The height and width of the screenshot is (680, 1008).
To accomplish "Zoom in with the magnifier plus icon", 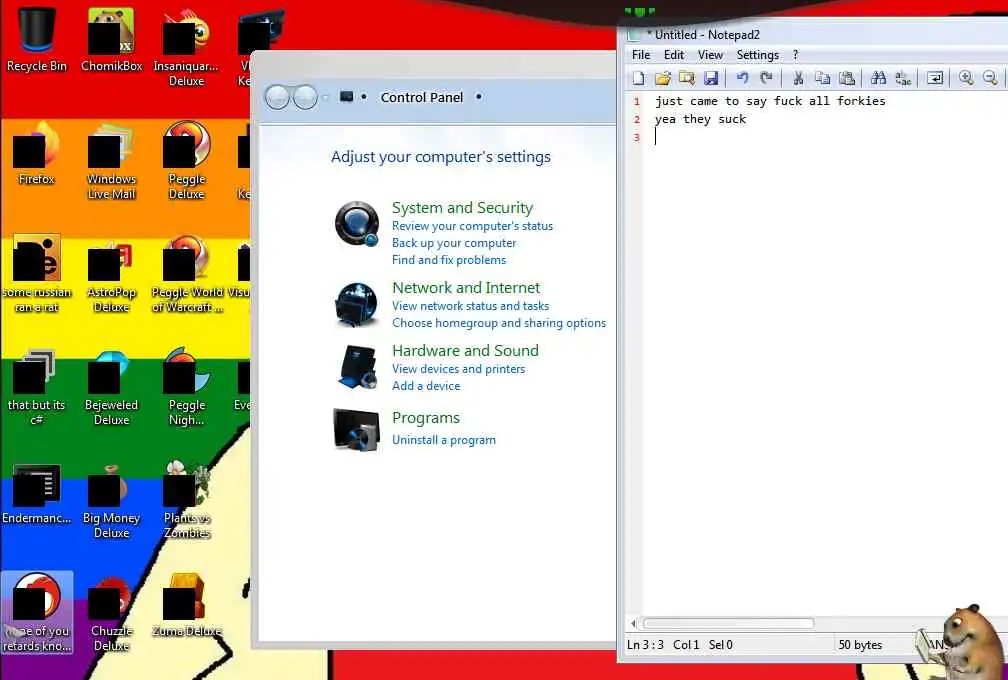I will point(966,78).
